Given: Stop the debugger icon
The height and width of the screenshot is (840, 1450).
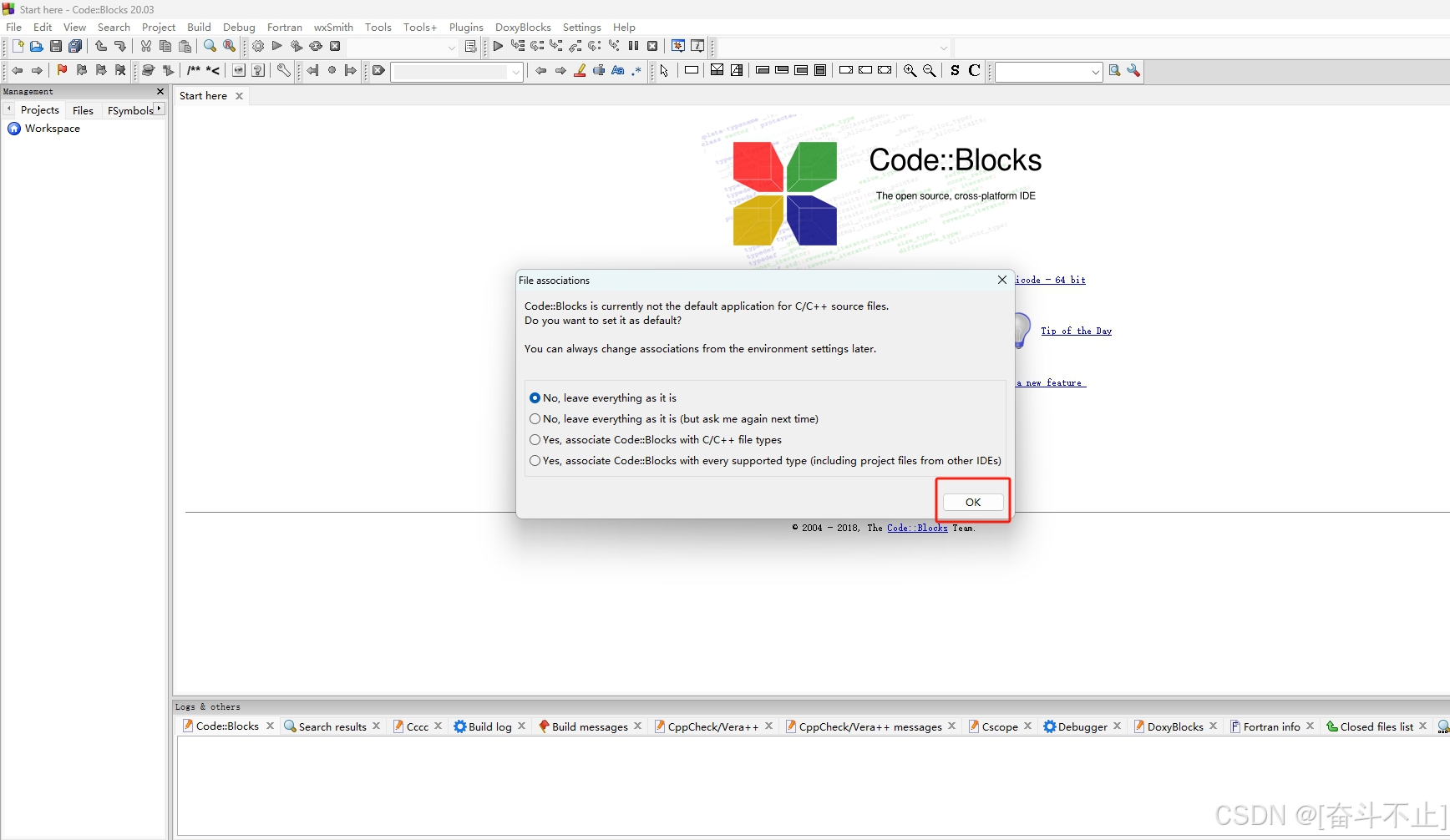Looking at the screenshot, I should (x=652, y=47).
